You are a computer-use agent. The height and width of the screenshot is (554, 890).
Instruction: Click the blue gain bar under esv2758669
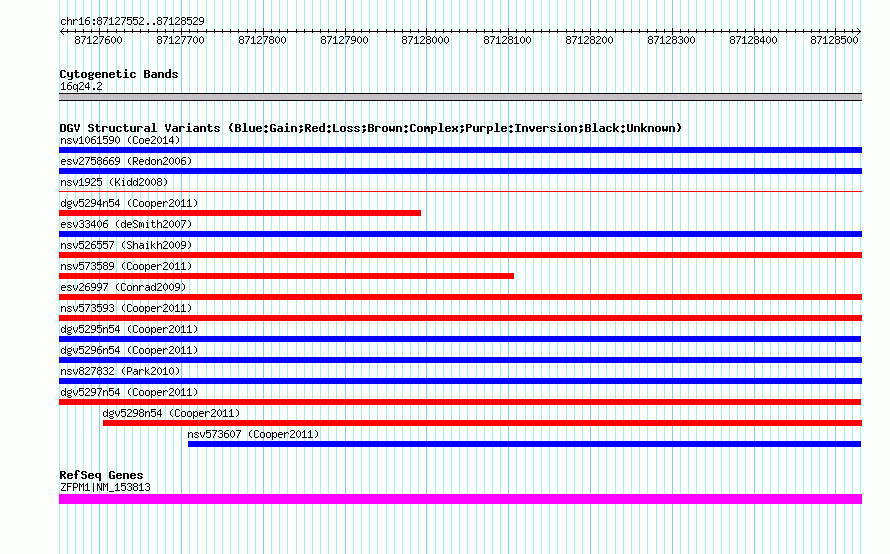point(460,171)
